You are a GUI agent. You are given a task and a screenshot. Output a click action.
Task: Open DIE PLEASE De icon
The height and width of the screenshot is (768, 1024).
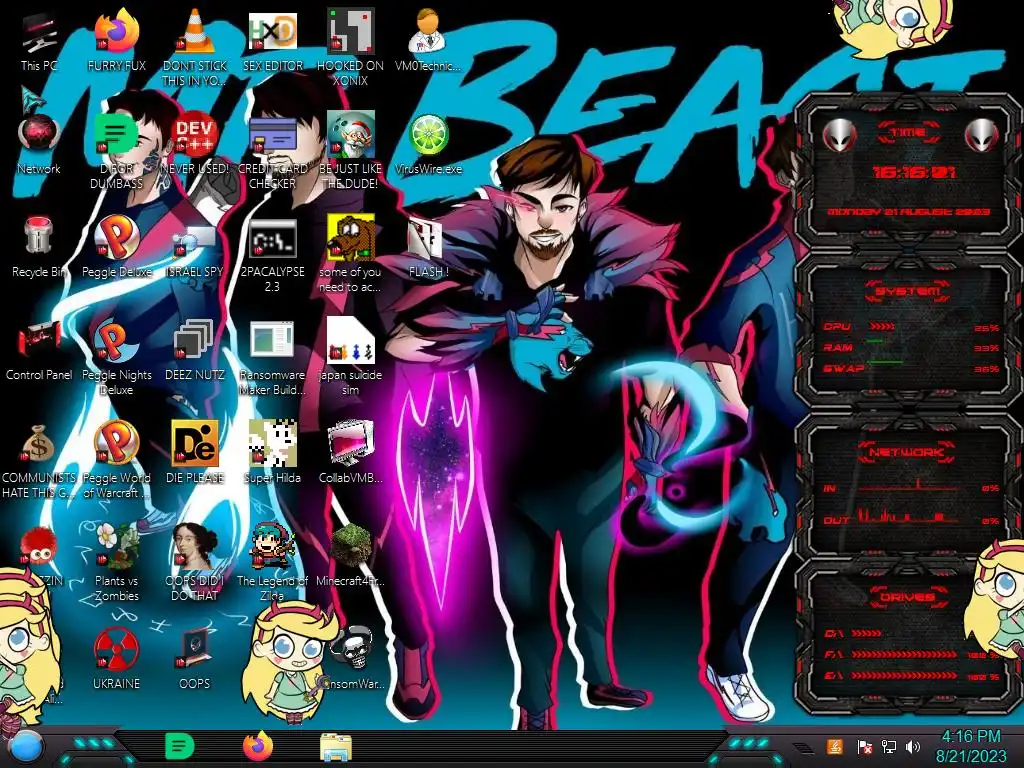[x=195, y=443]
